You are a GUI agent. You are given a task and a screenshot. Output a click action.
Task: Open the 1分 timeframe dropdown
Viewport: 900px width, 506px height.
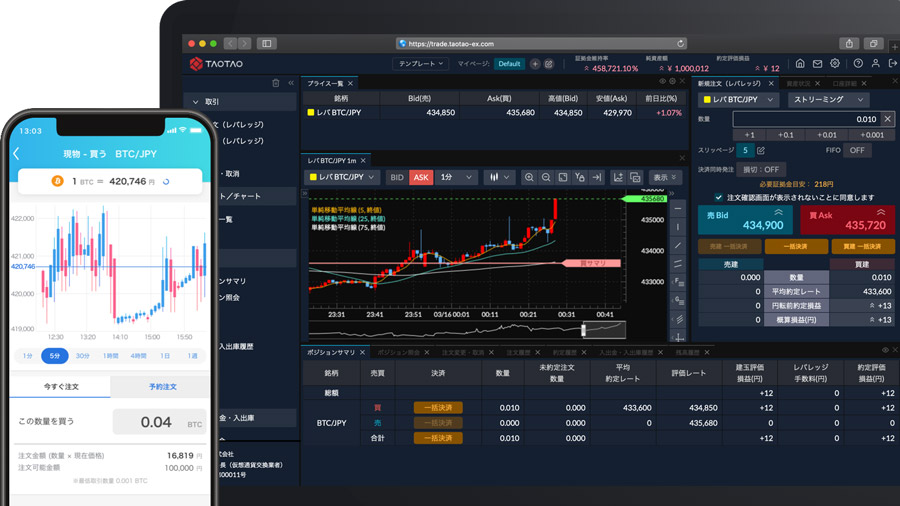coord(456,177)
